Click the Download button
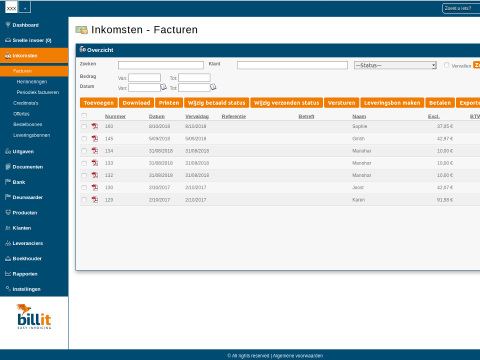 coord(136,103)
